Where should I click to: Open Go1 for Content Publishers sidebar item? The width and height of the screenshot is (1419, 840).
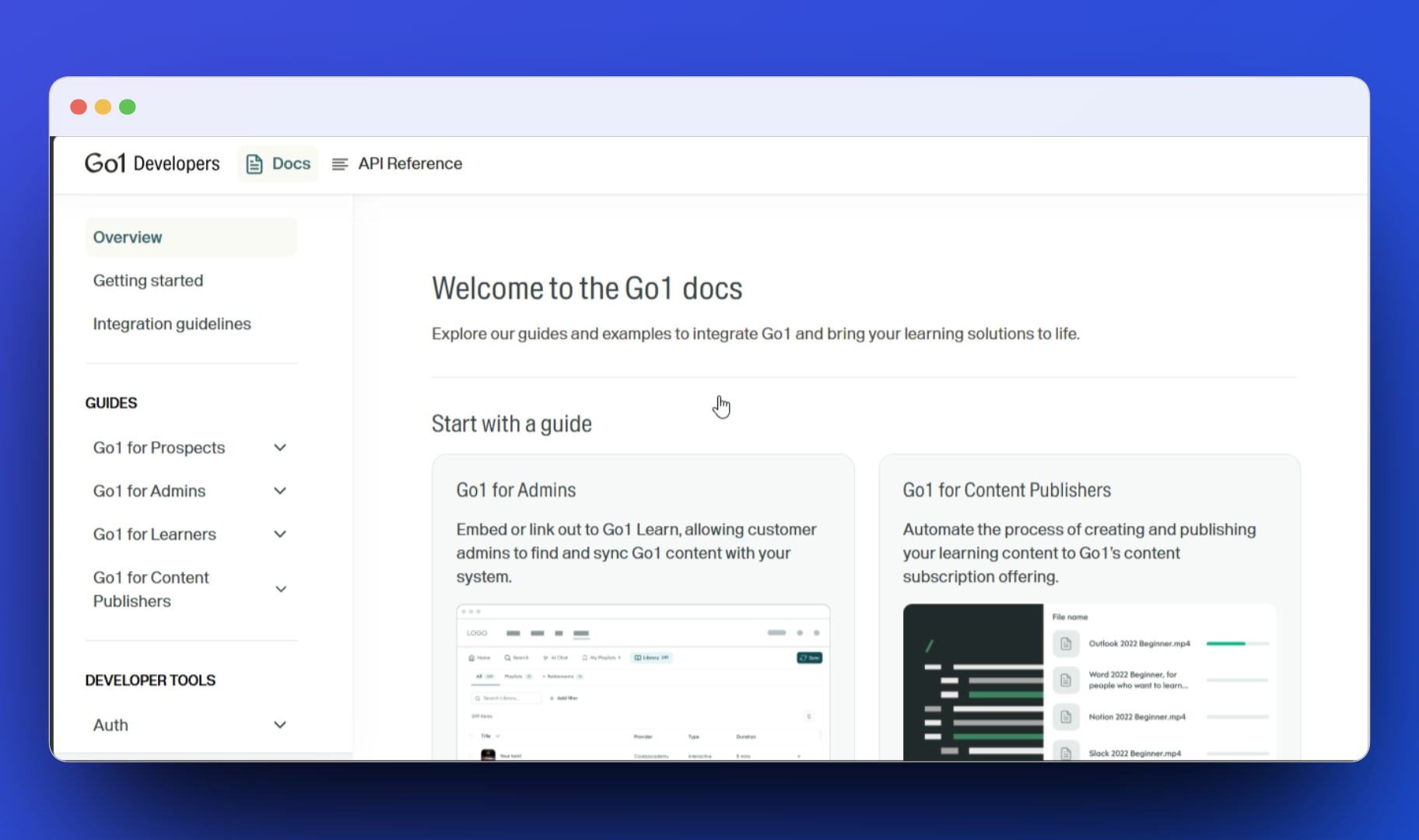[151, 590]
